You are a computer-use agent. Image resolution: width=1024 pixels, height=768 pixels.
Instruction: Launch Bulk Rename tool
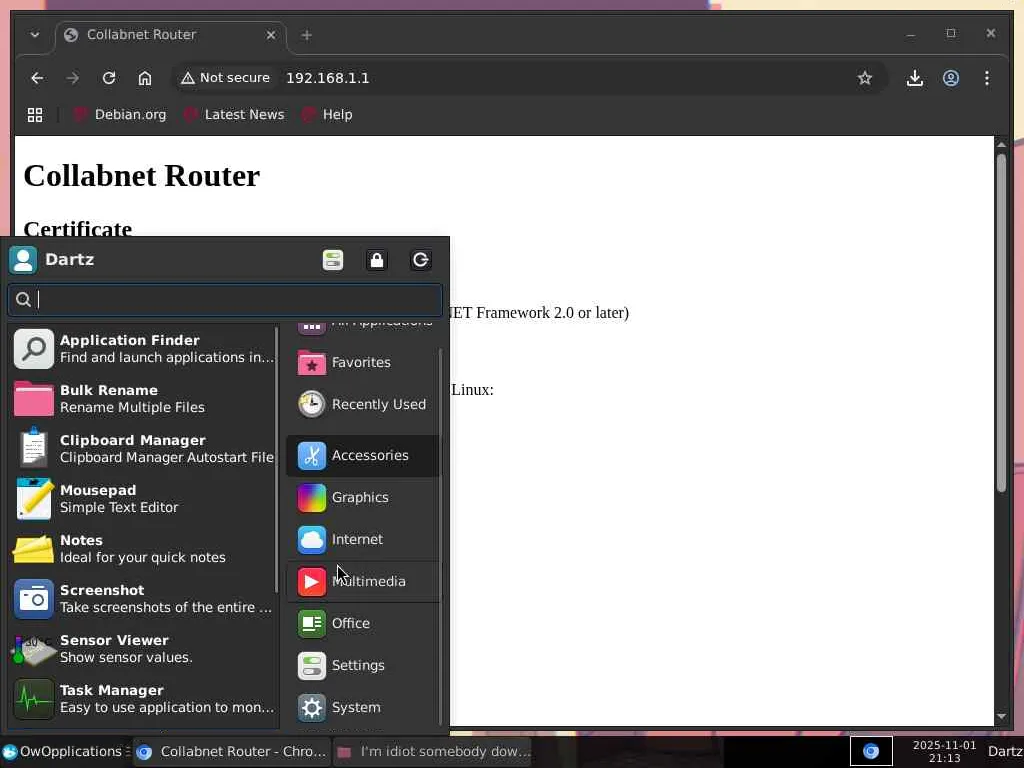pos(144,398)
